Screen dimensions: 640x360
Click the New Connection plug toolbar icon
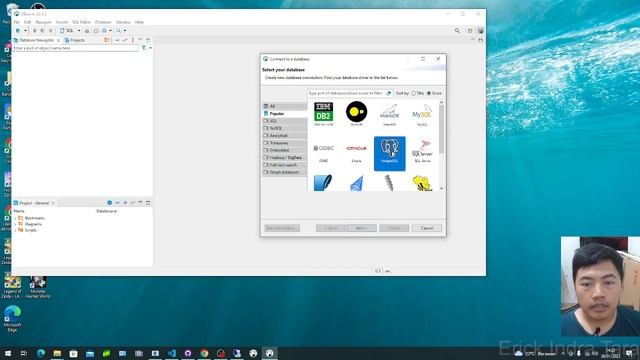[x=18, y=31]
